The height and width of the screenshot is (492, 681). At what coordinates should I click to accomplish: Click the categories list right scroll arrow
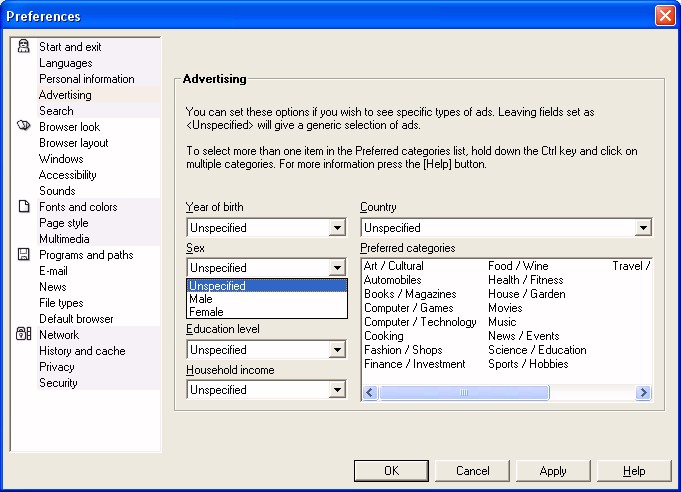pyautogui.click(x=643, y=393)
